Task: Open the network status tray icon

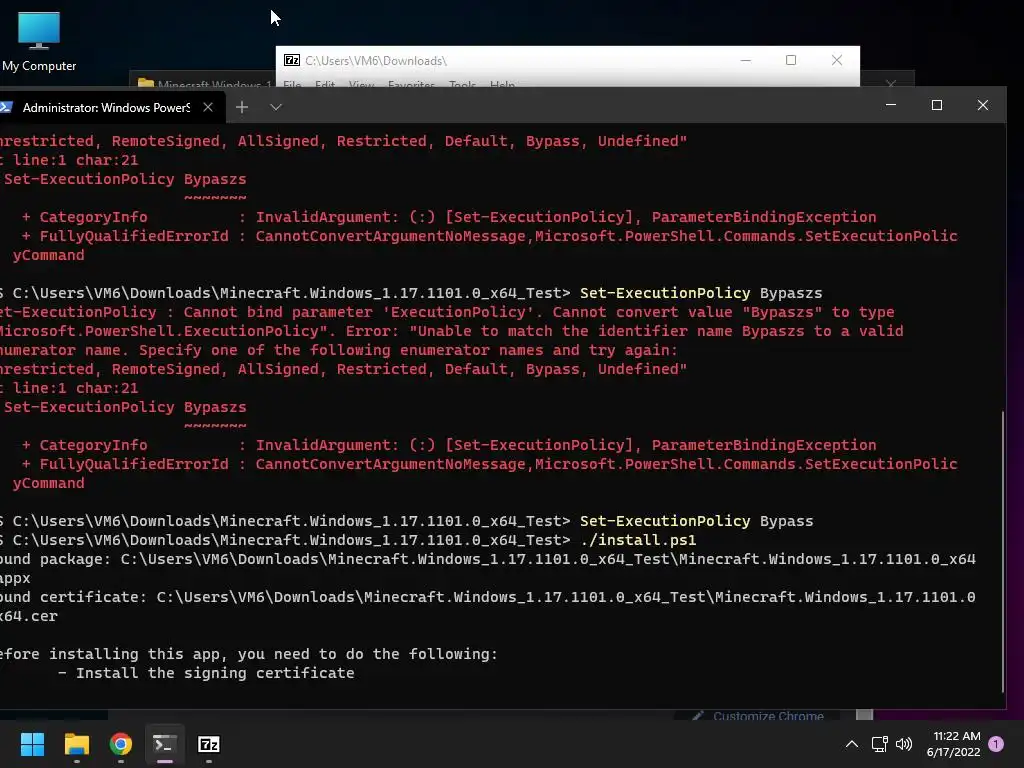Action: click(x=879, y=744)
